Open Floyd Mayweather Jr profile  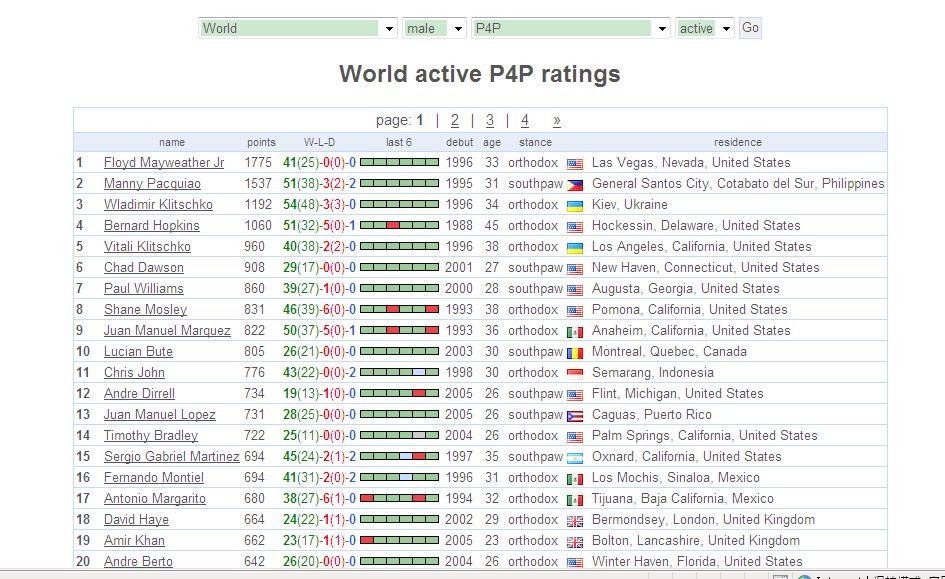coord(163,163)
